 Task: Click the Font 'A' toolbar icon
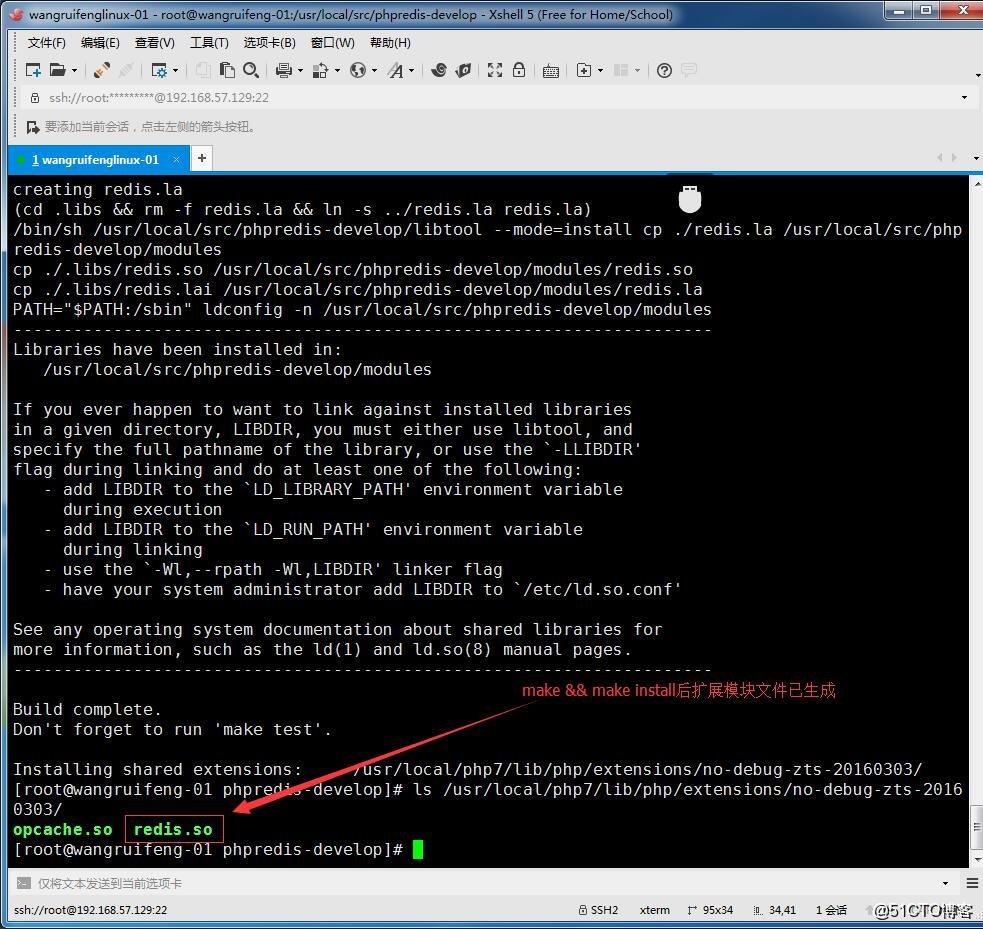tap(396, 70)
